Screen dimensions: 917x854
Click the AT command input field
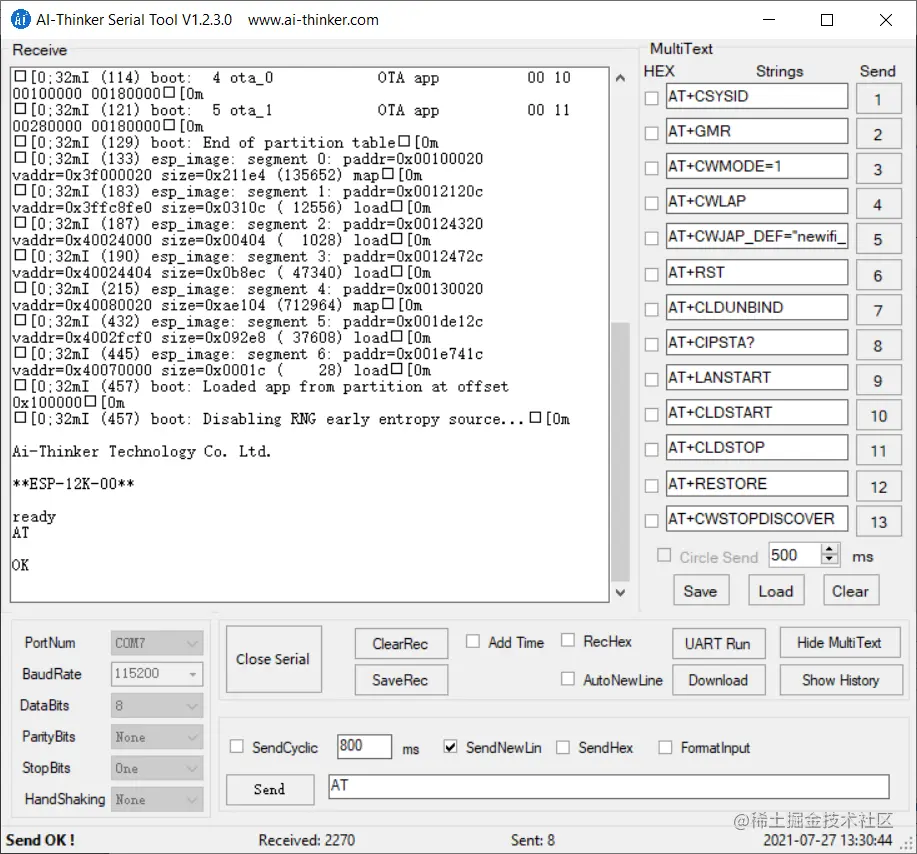608,786
